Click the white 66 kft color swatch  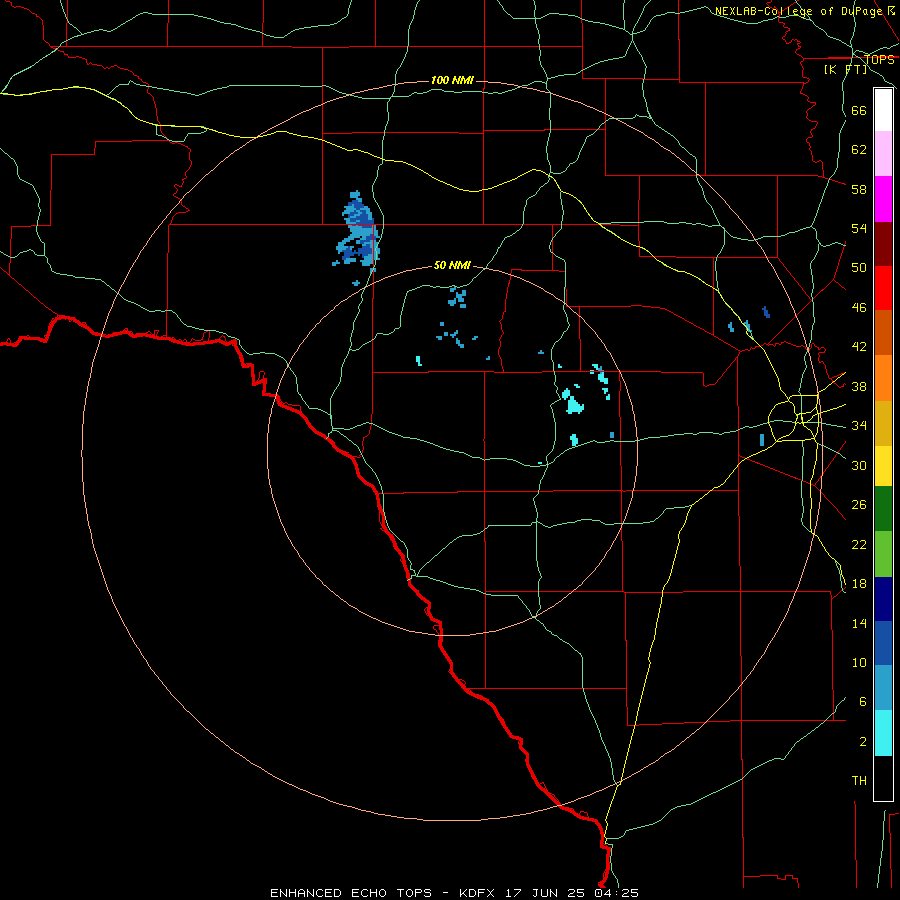[883, 110]
